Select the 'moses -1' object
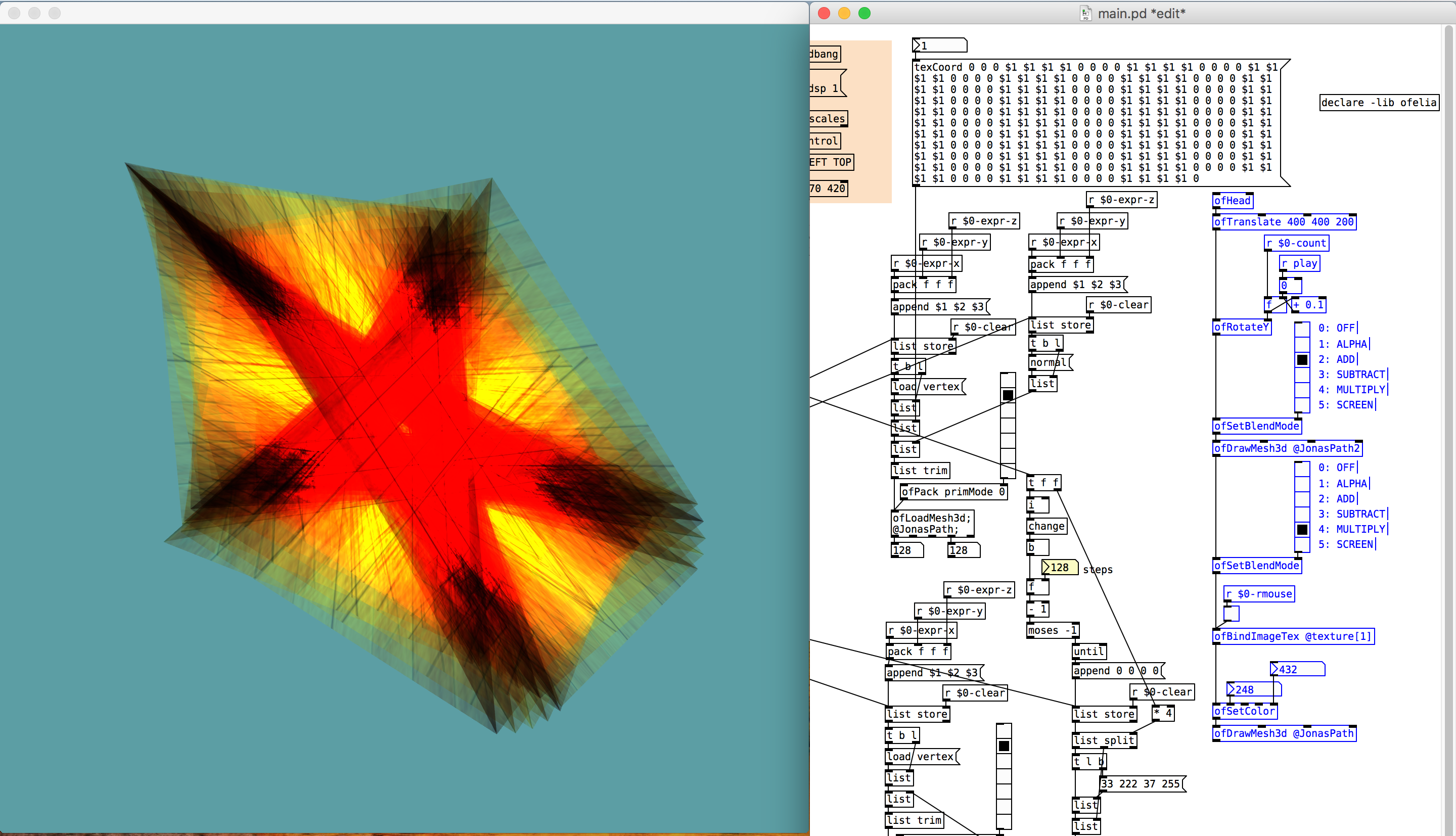The image size is (1456, 836). click(x=1053, y=630)
